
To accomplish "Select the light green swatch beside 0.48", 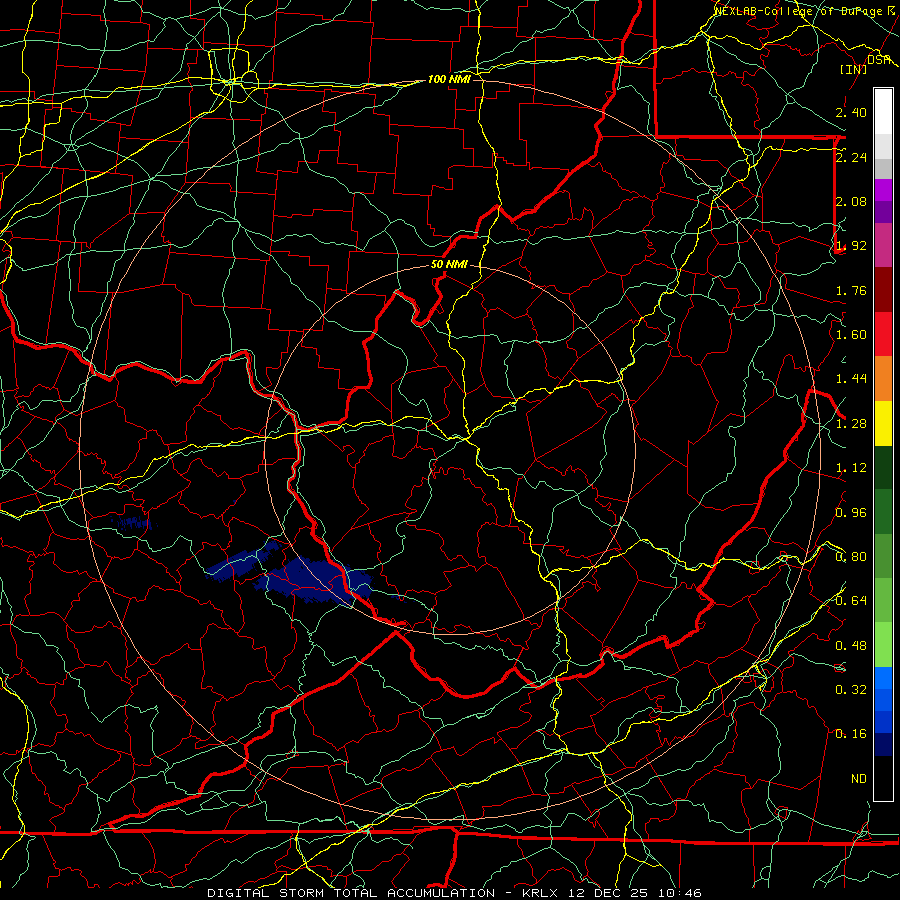I will click(883, 645).
